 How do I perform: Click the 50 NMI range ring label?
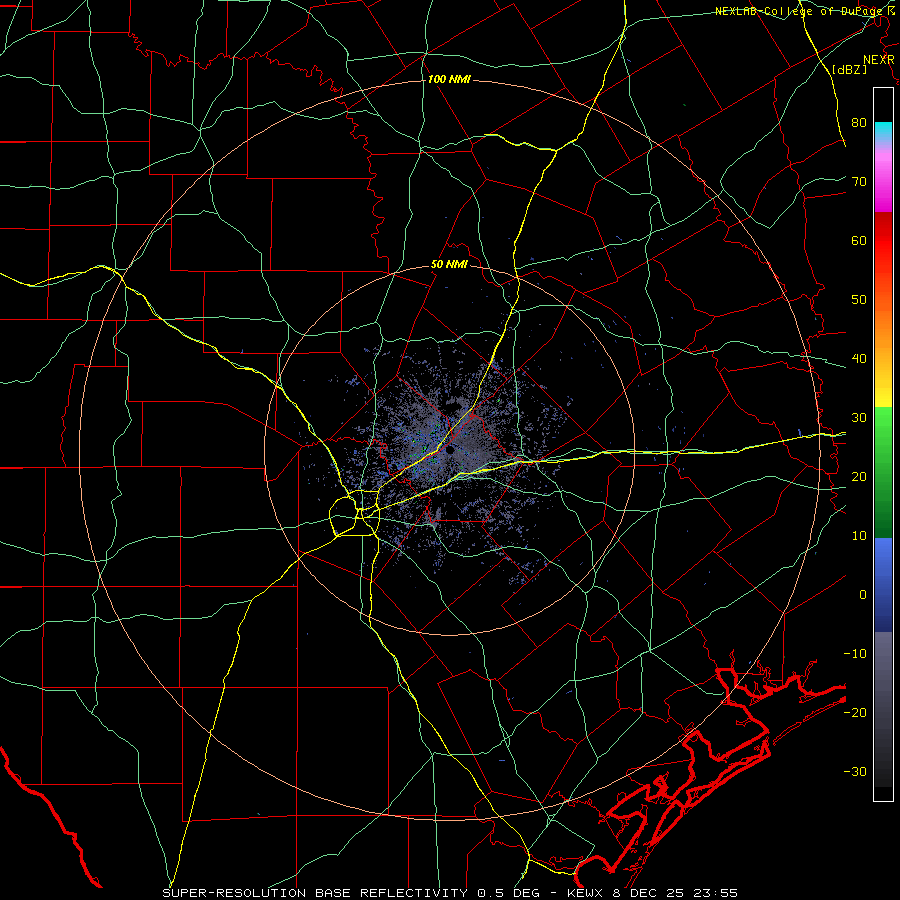tap(449, 265)
